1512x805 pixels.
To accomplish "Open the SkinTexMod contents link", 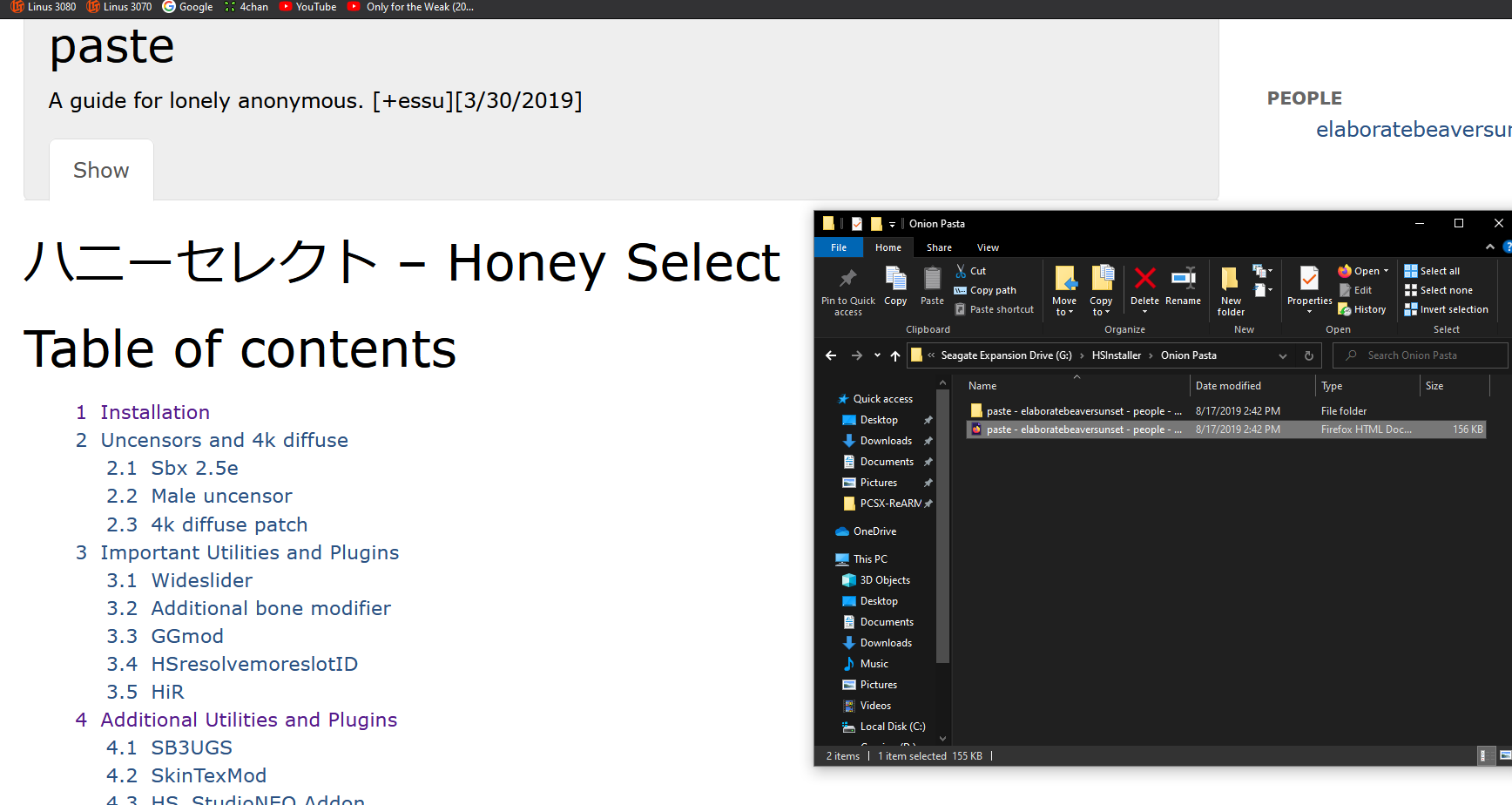I will (x=209, y=775).
